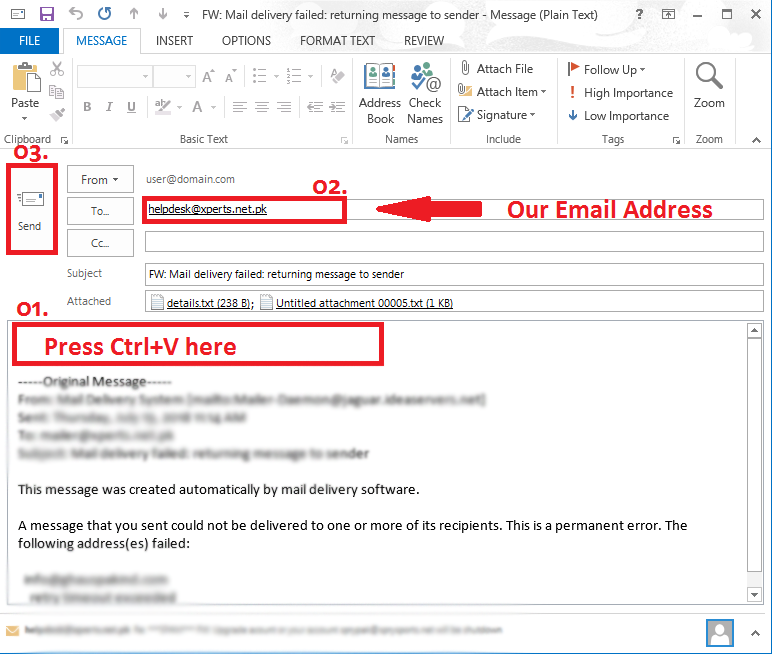Viewport: 772px width, 654px height.
Task: Click the Save icon in title bar
Action: tap(47, 14)
